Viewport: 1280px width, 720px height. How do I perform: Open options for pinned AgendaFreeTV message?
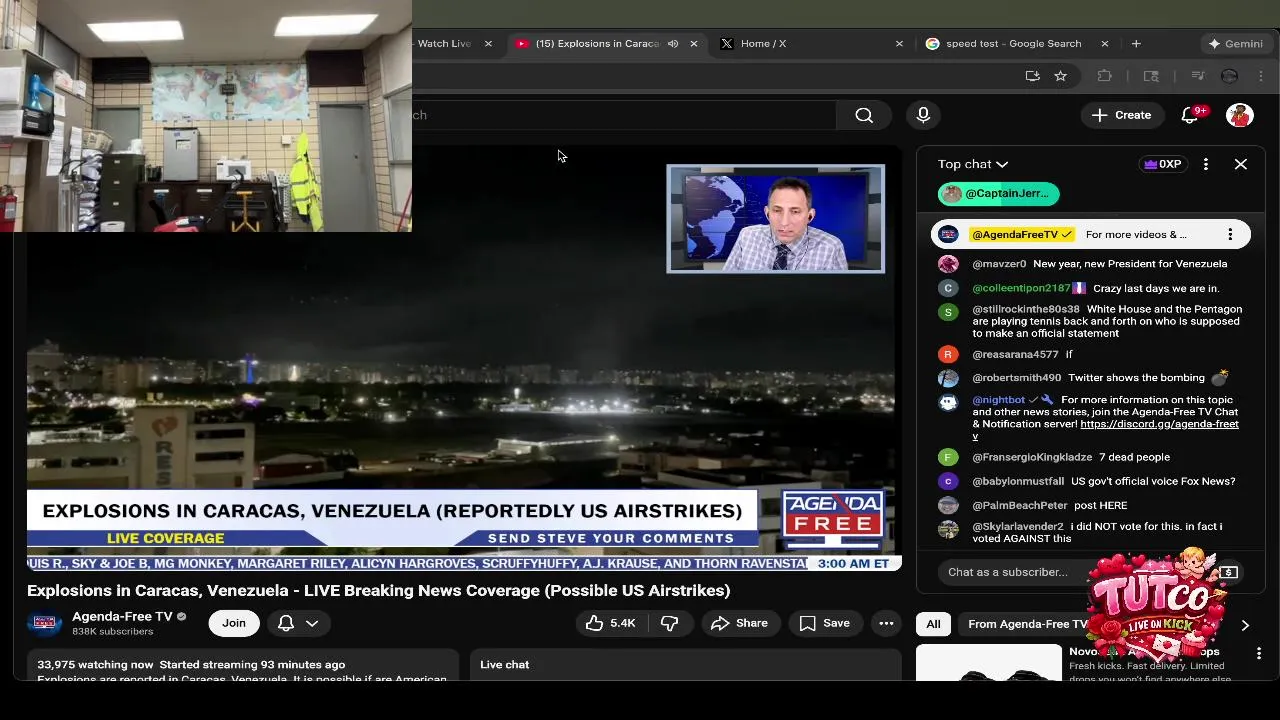(x=1230, y=235)
